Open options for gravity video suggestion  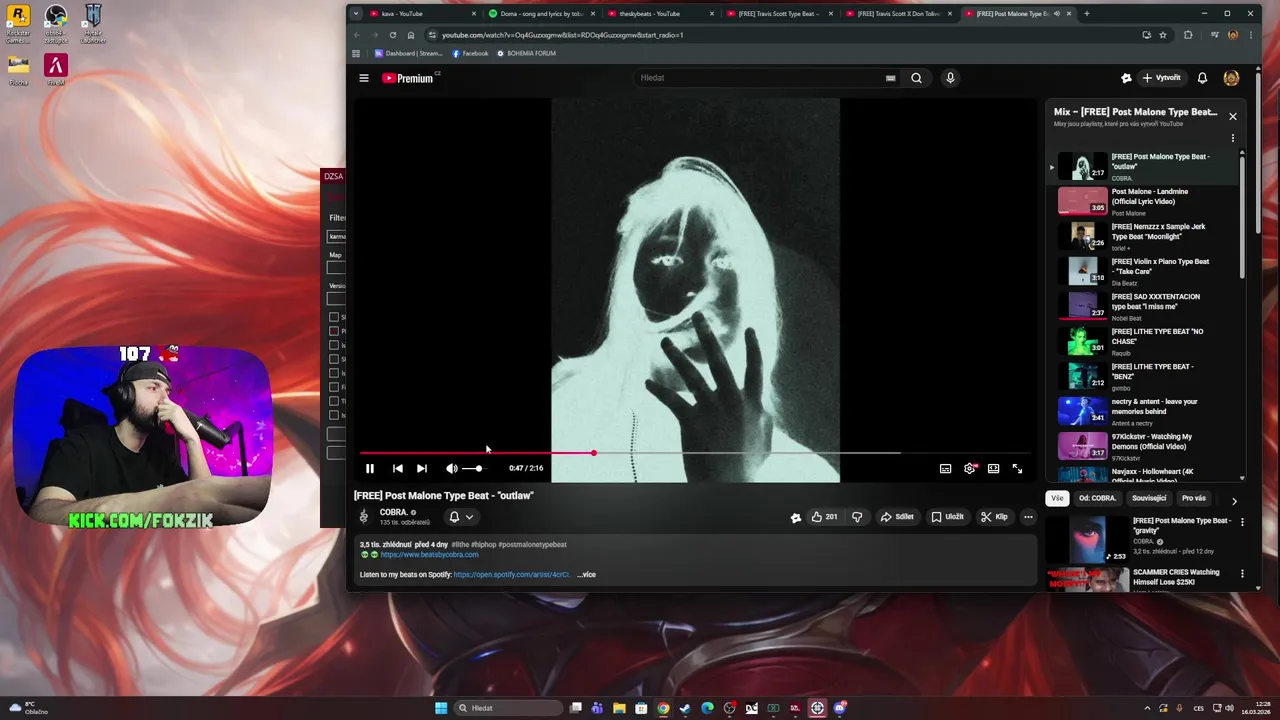pyautogui.click(x=1242, y=522)
